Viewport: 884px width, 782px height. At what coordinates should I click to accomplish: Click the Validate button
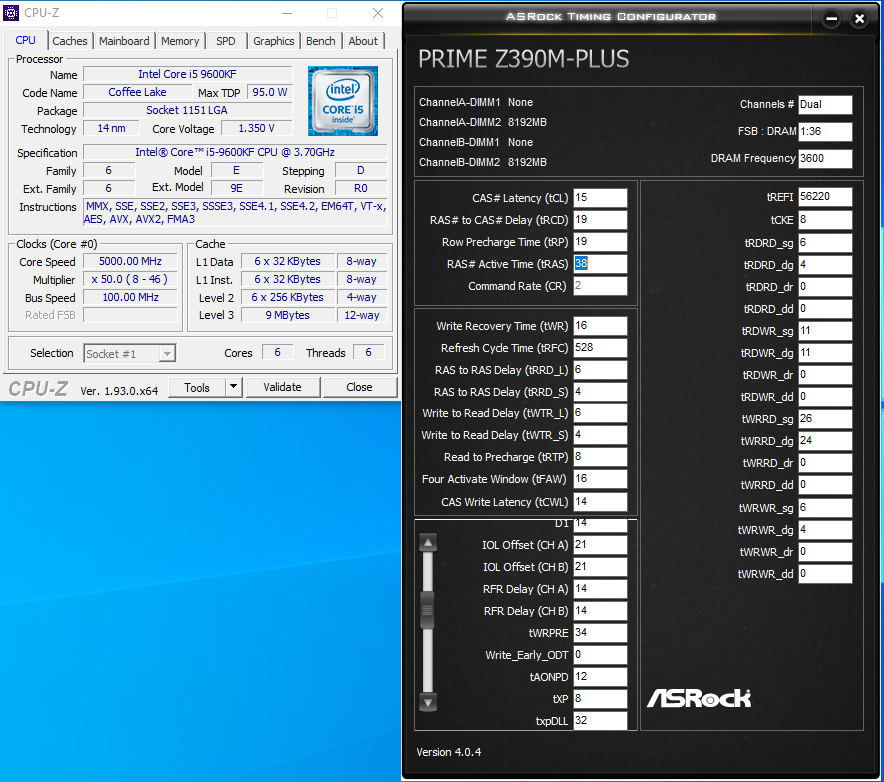point(282,387)
